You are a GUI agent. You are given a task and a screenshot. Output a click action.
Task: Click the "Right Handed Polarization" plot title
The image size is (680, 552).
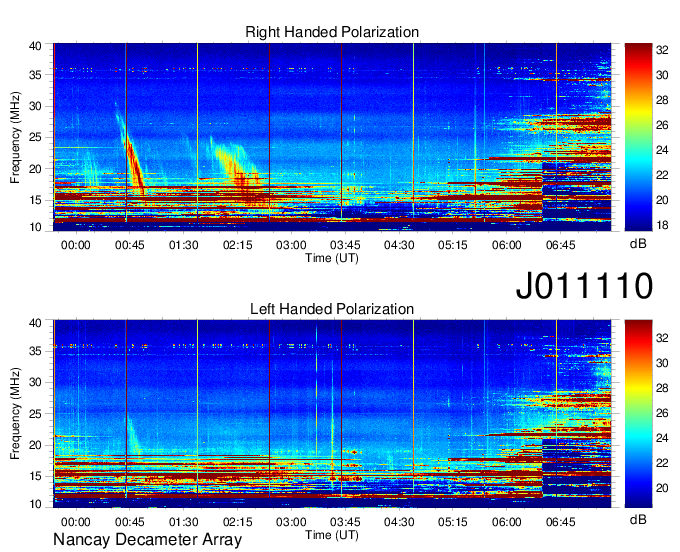tap(332, 32)
